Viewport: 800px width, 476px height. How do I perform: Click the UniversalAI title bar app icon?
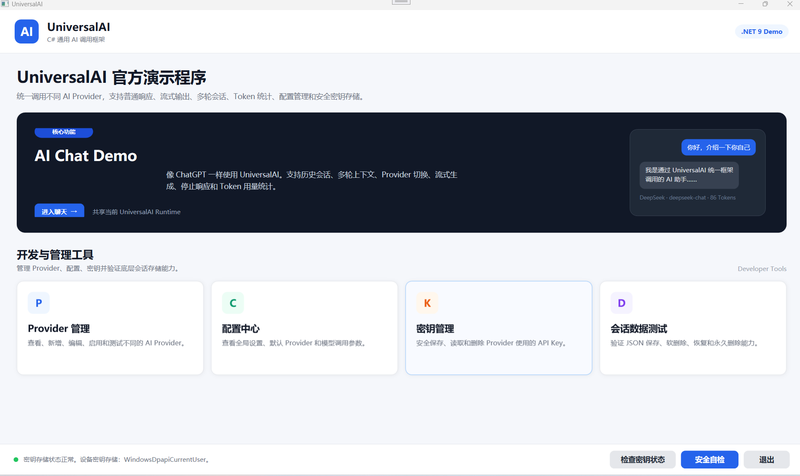tap(5, 4)
